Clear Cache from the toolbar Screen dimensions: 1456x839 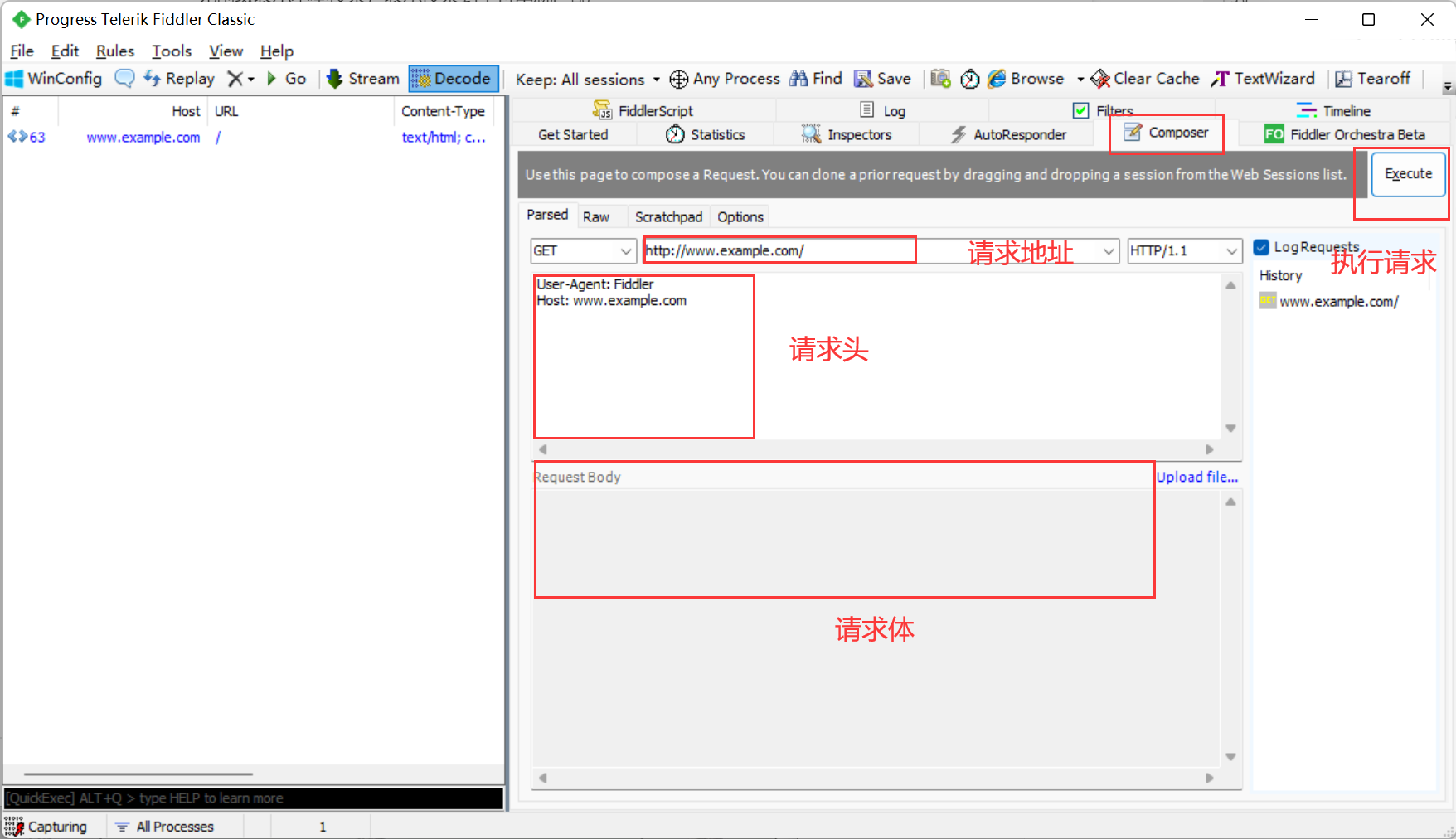point(1145,79)
